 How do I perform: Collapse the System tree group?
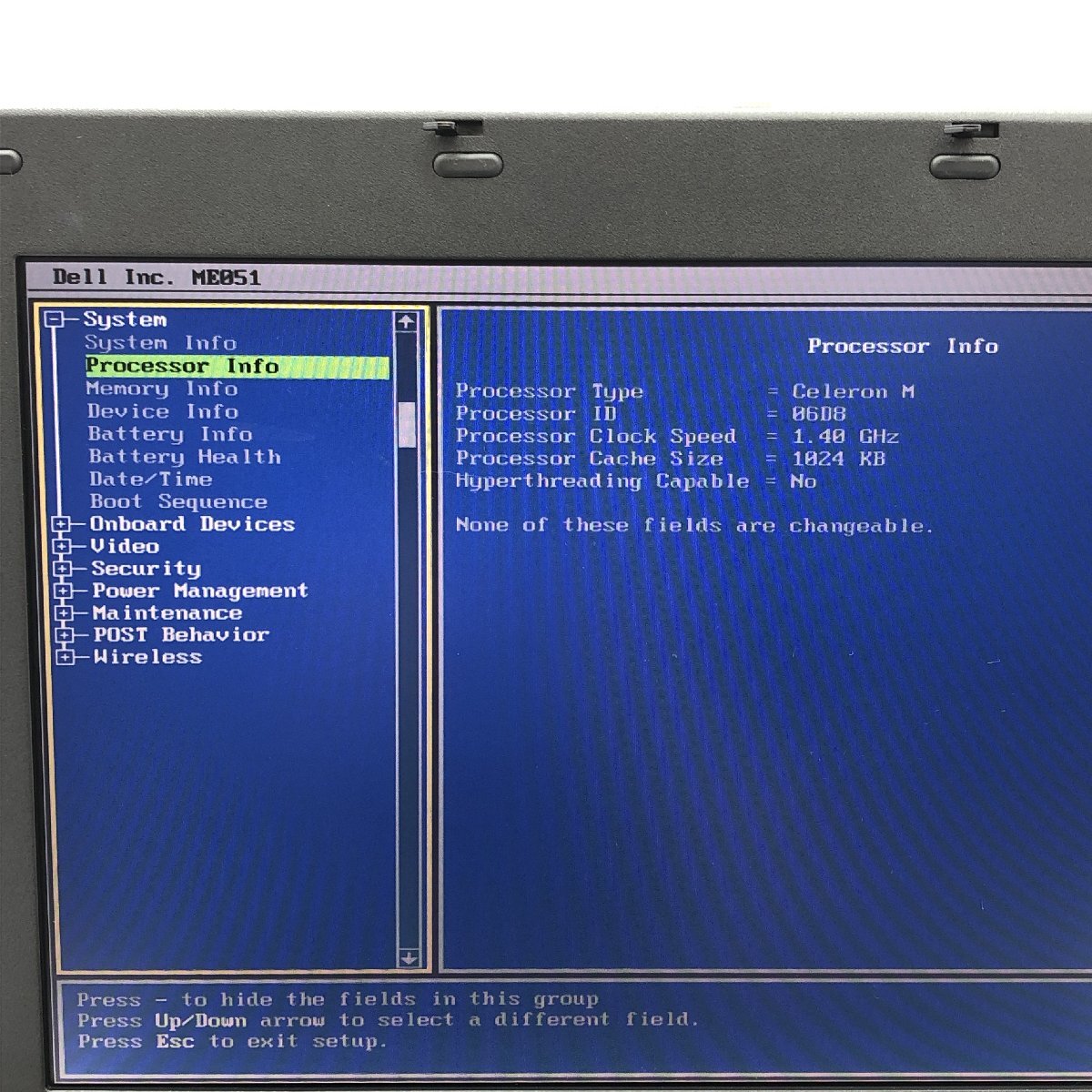coord(56,319)
